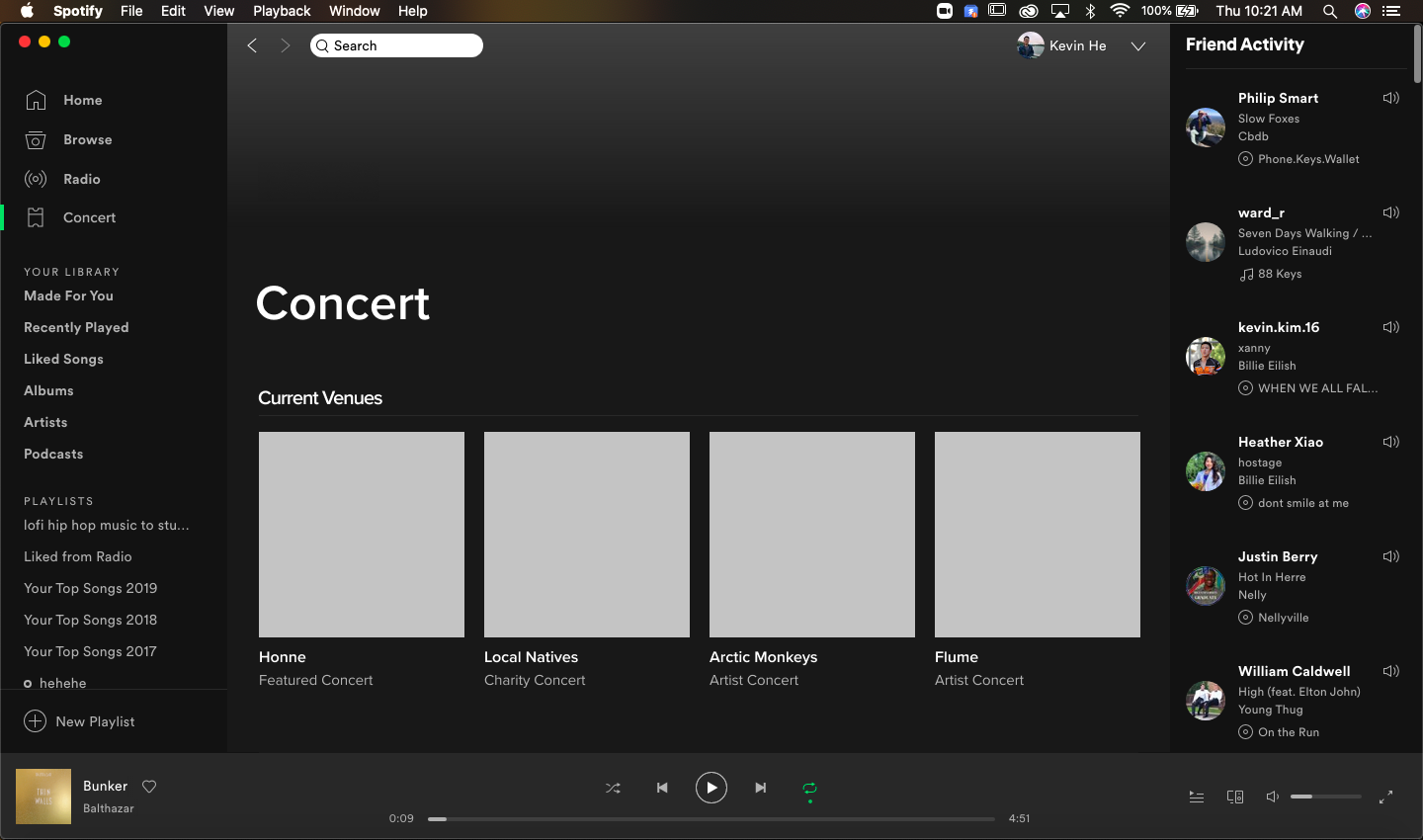1423x840 pixels.
Task: Click the Friend Activity scrollbar
Action: [1418, 55]
